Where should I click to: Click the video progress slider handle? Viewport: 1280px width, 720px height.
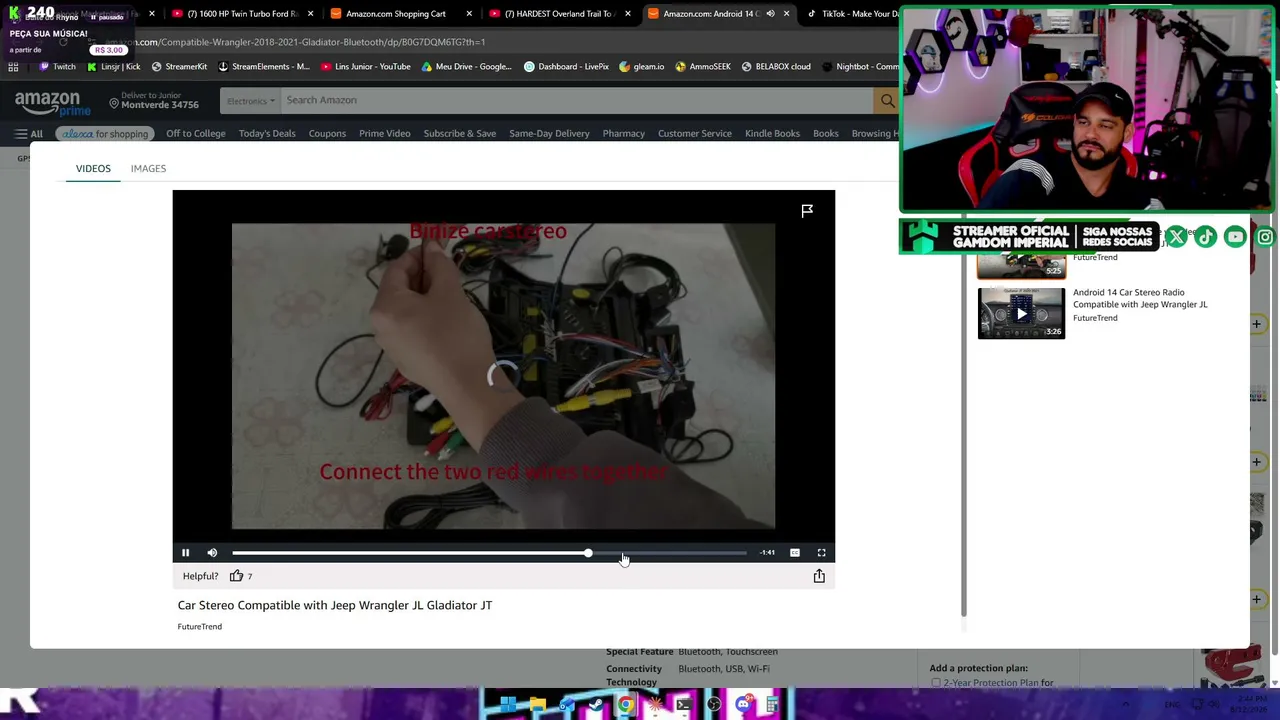tap(588, 552)
